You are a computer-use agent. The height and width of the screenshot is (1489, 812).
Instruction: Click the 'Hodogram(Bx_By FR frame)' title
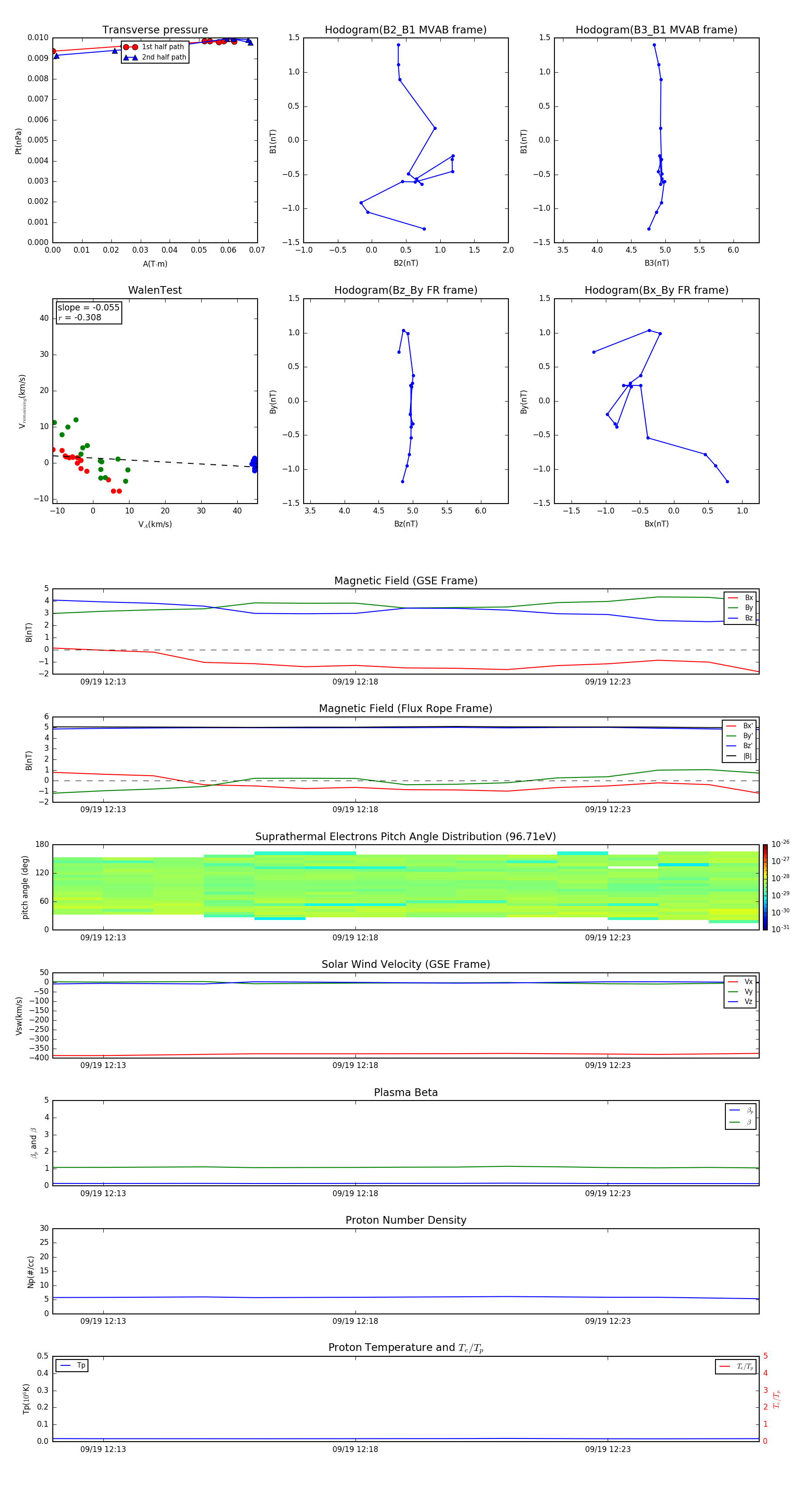click(656, 290)
